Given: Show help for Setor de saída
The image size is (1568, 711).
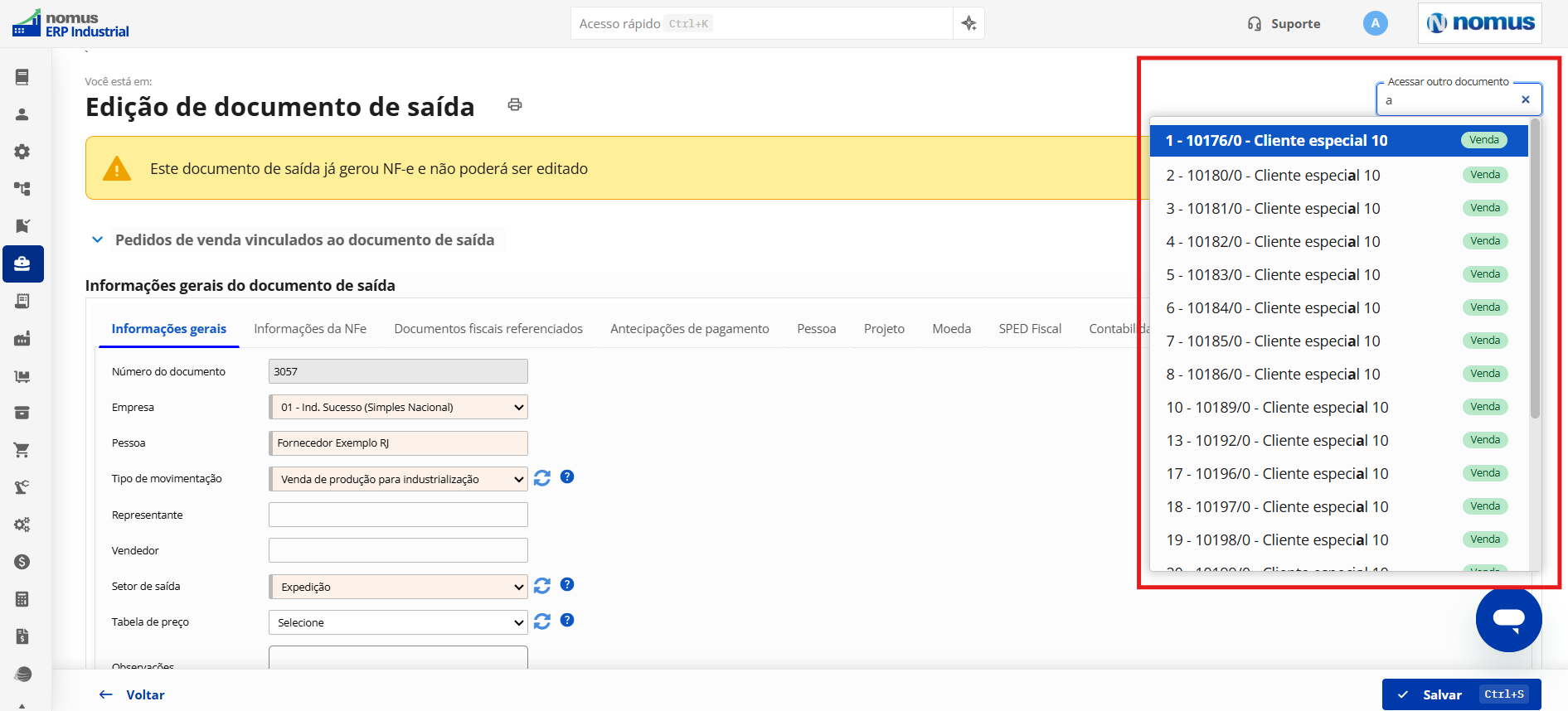Looking at the screenshot, I should (567, 584).
